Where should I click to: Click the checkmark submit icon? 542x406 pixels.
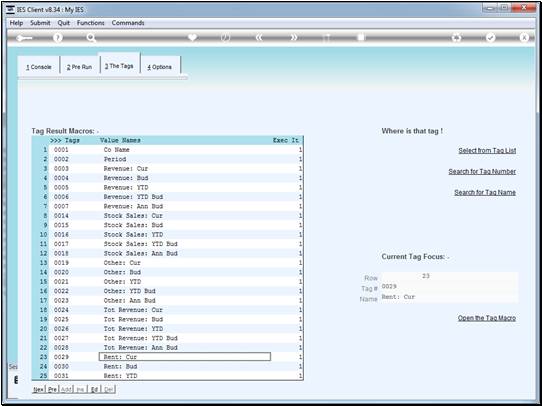(x=490, y=37)
